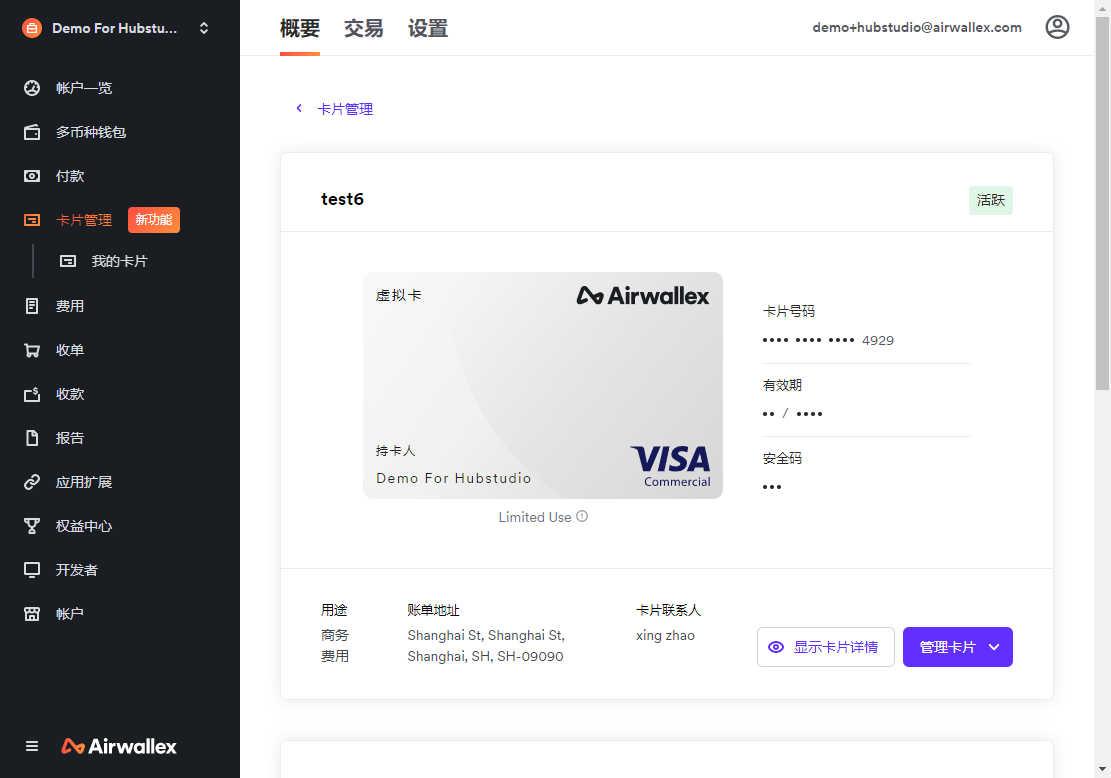This screenshot has width=1111, height=778.
Task: Click the 付款 payment icon
Action: [x=32, y=176]
